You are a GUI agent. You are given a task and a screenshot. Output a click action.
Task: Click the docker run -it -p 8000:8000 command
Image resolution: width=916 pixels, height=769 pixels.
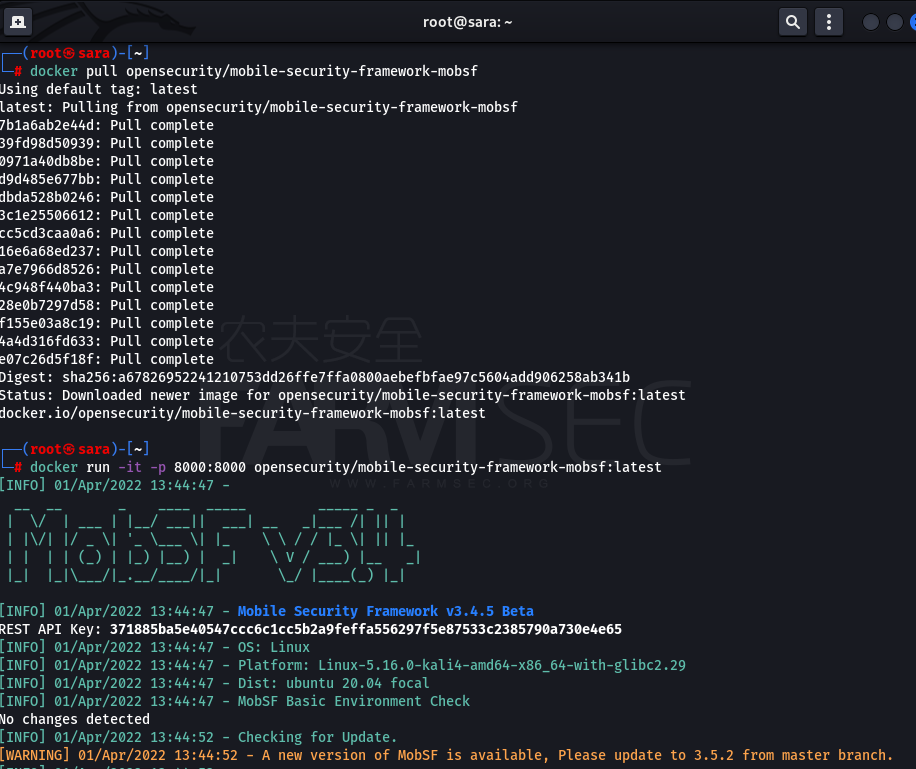[x=346, y=467]
